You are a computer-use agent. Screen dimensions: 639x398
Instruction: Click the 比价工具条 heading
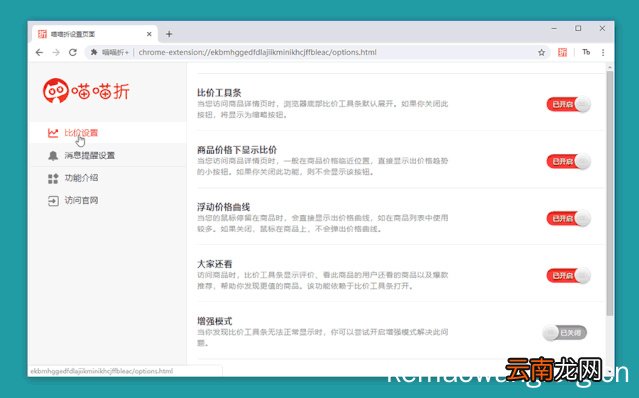click(219, 93)
